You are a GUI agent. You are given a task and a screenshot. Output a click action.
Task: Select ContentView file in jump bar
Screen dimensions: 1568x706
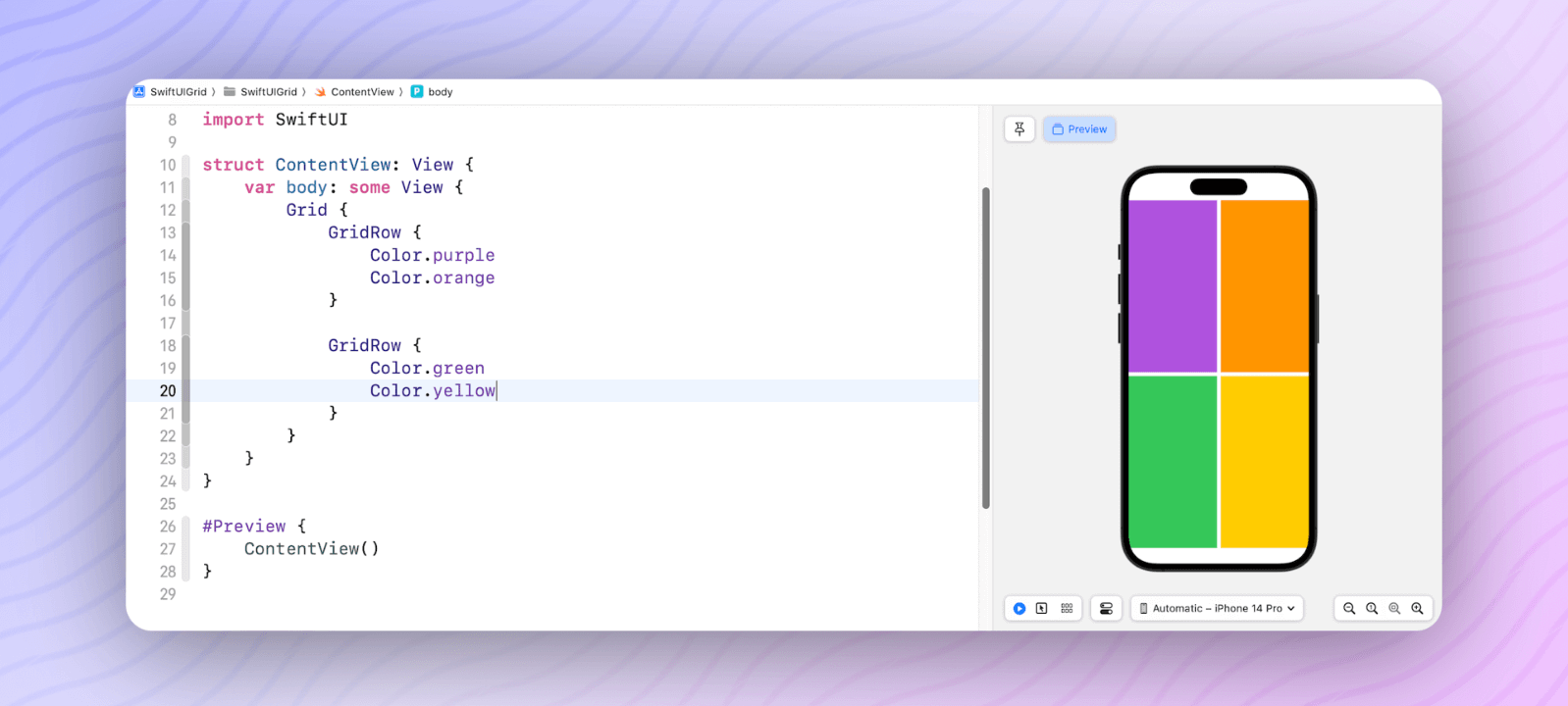click(x=361, y=92)
